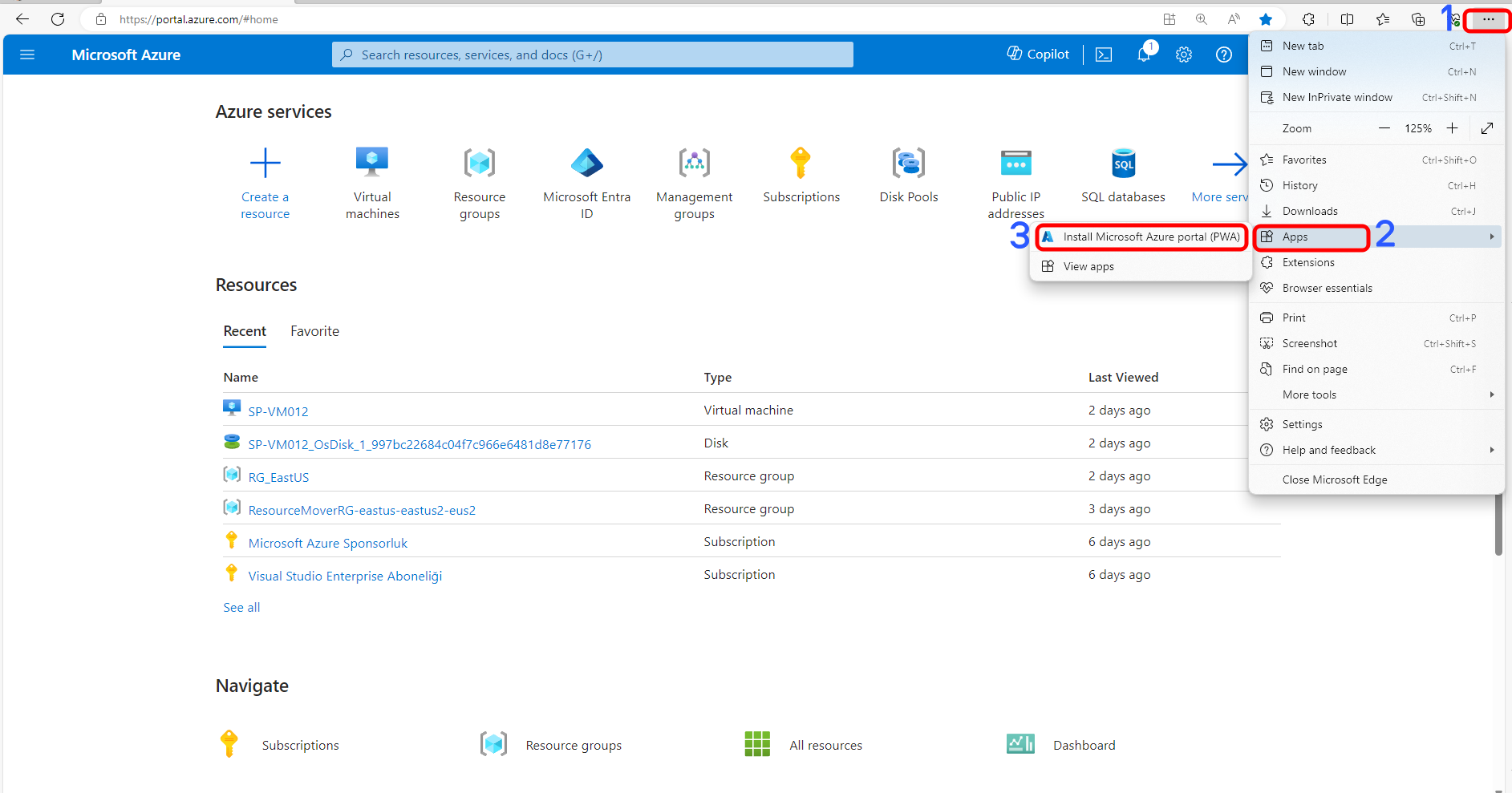Open the Subscriptions key icon
Viewport: 1512px width, 793px height.
(801, 162)
